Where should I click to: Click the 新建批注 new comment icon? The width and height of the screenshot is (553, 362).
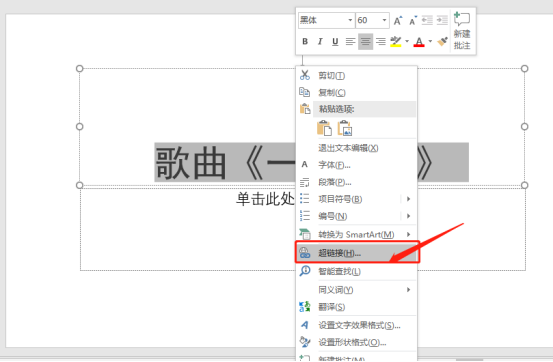pos(462,31)
